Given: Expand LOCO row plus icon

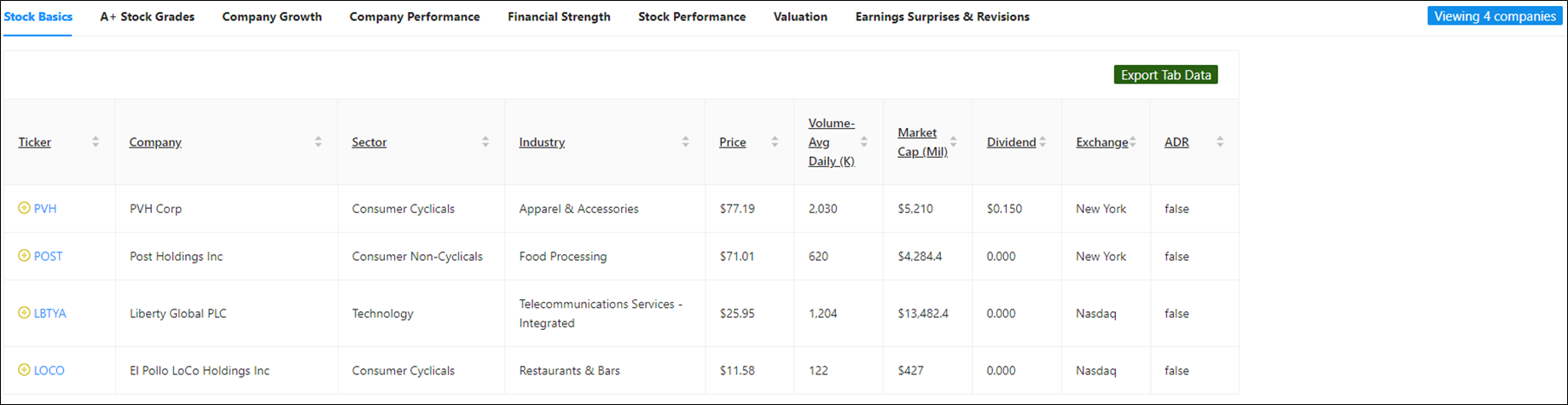Looking at the screenshot, I should click(x=24, y=370).
